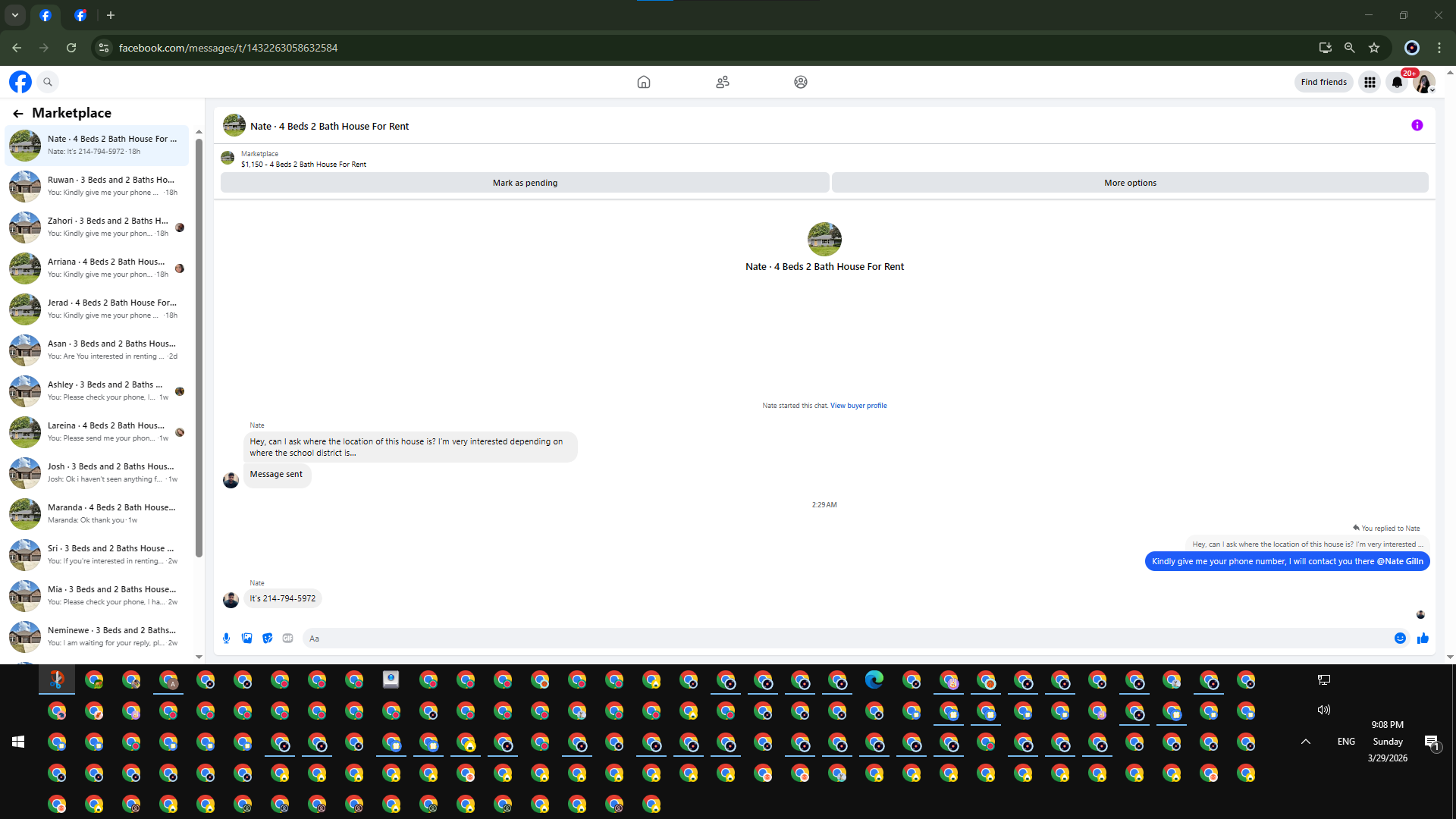View site information icon beside URL
1456x819 pixels.
pyautogui.click(x=104, y=48)
